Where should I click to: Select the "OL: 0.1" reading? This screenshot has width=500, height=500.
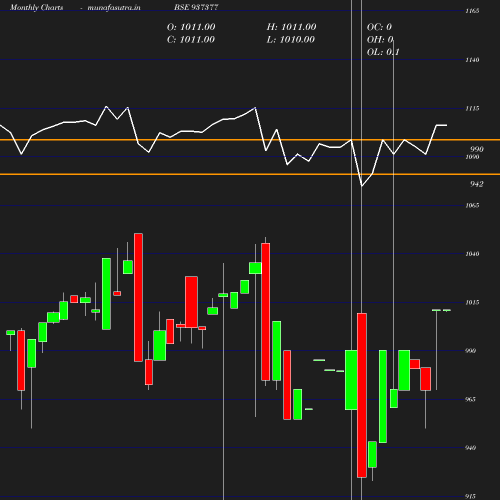(x=383, y=52)
